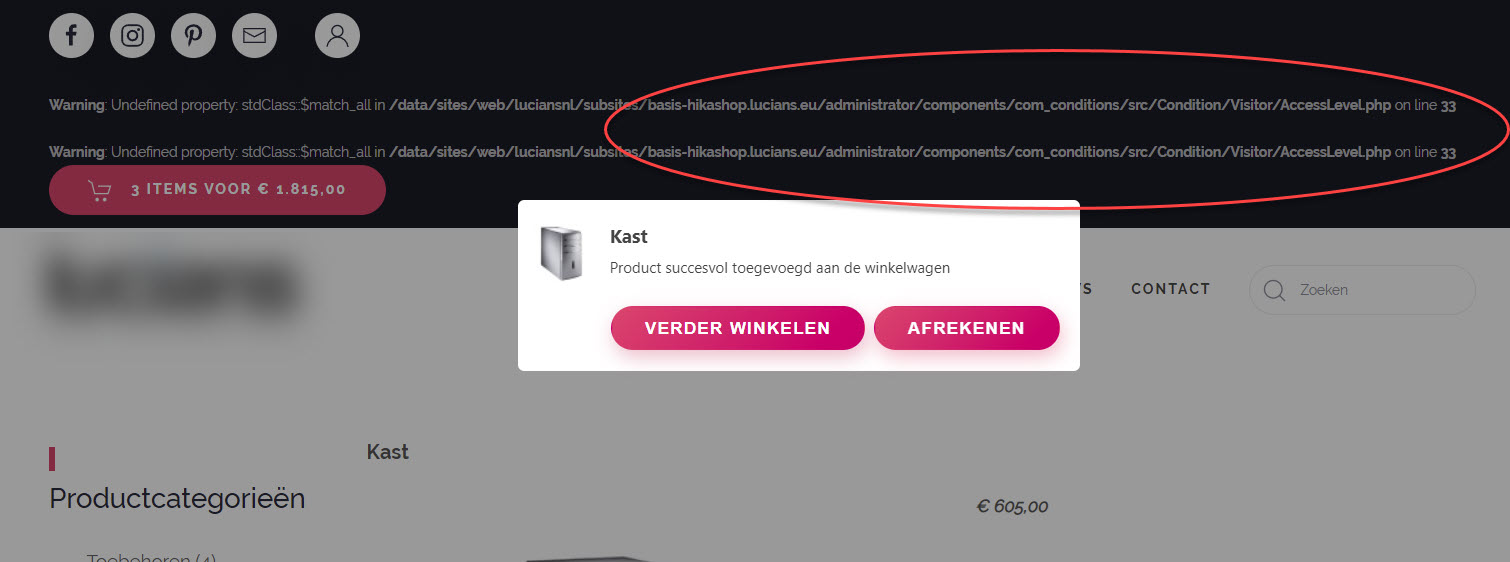Open the cart summary showing € 1.815,00
Image resolution: width=1510 pixels, height=562 pixels.
click(217, 190)
